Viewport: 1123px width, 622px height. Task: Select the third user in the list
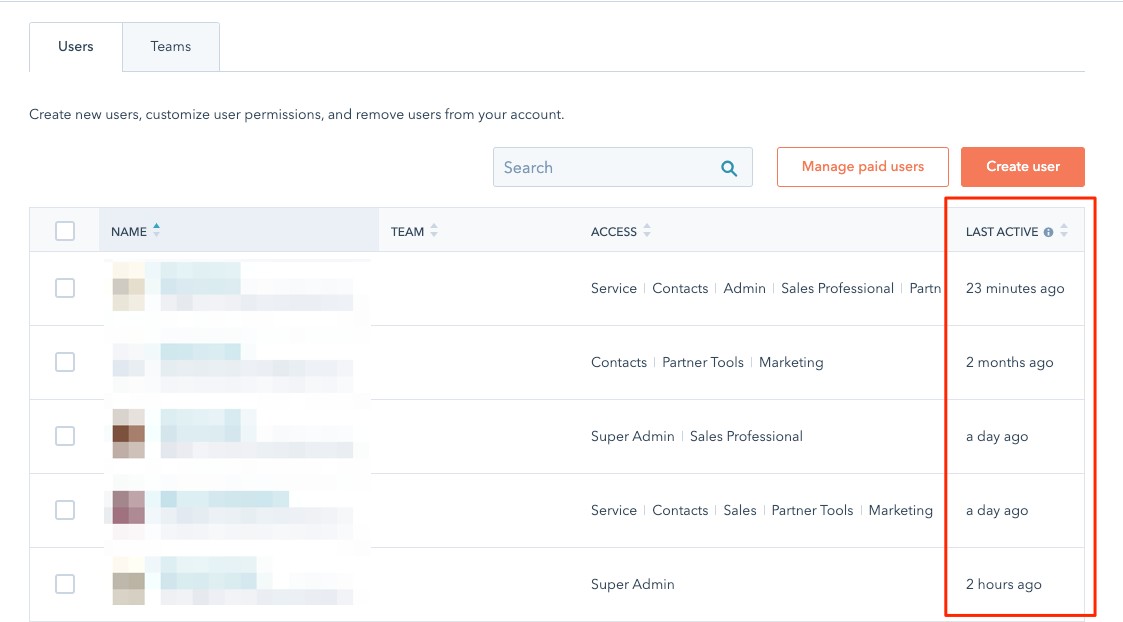pos(65,436)
